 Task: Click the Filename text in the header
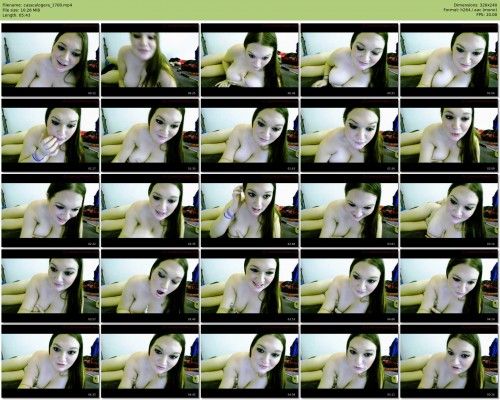pyautogui.click(x=37, y=5)
